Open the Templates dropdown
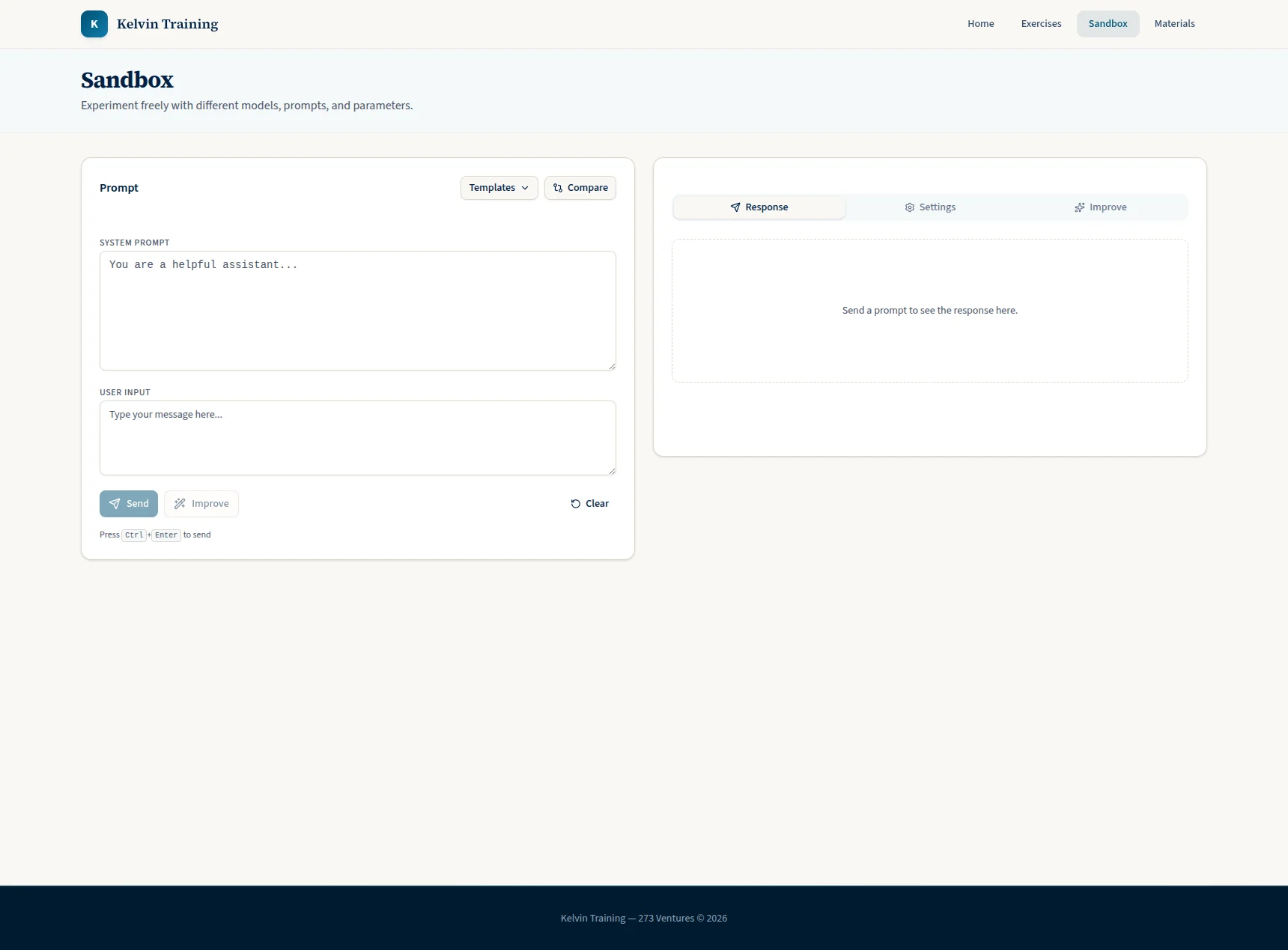Viewport: 1288px width, 950px height. pos(498,188)
